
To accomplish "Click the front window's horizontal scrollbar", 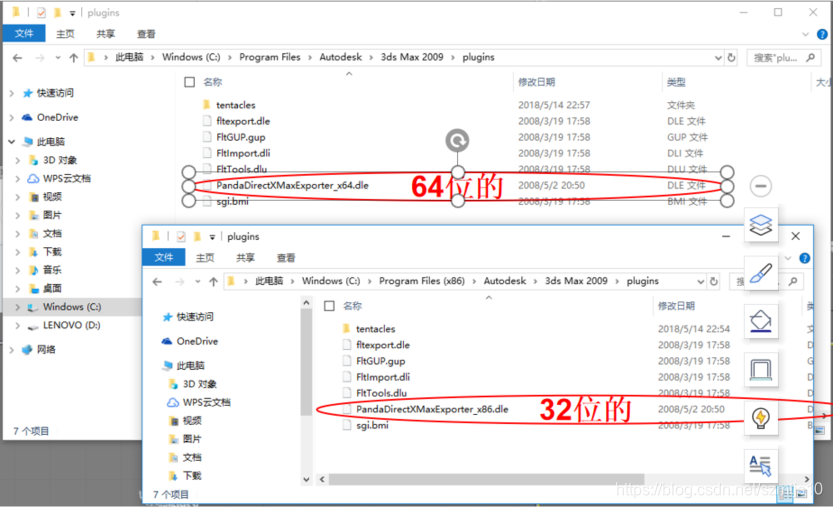I will tap(486, 479).
